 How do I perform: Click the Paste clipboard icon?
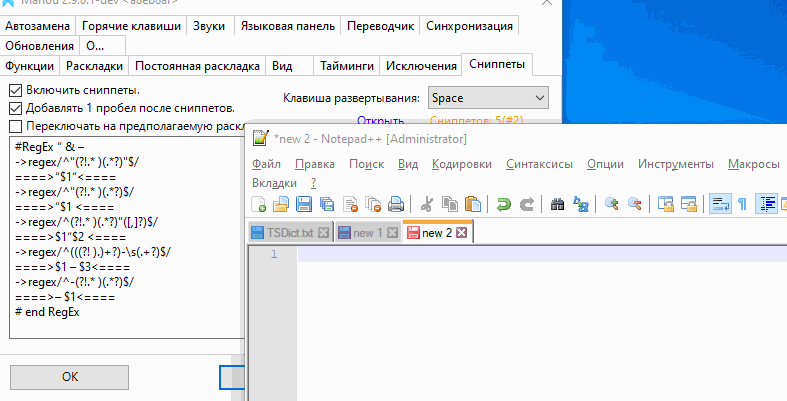473,204
